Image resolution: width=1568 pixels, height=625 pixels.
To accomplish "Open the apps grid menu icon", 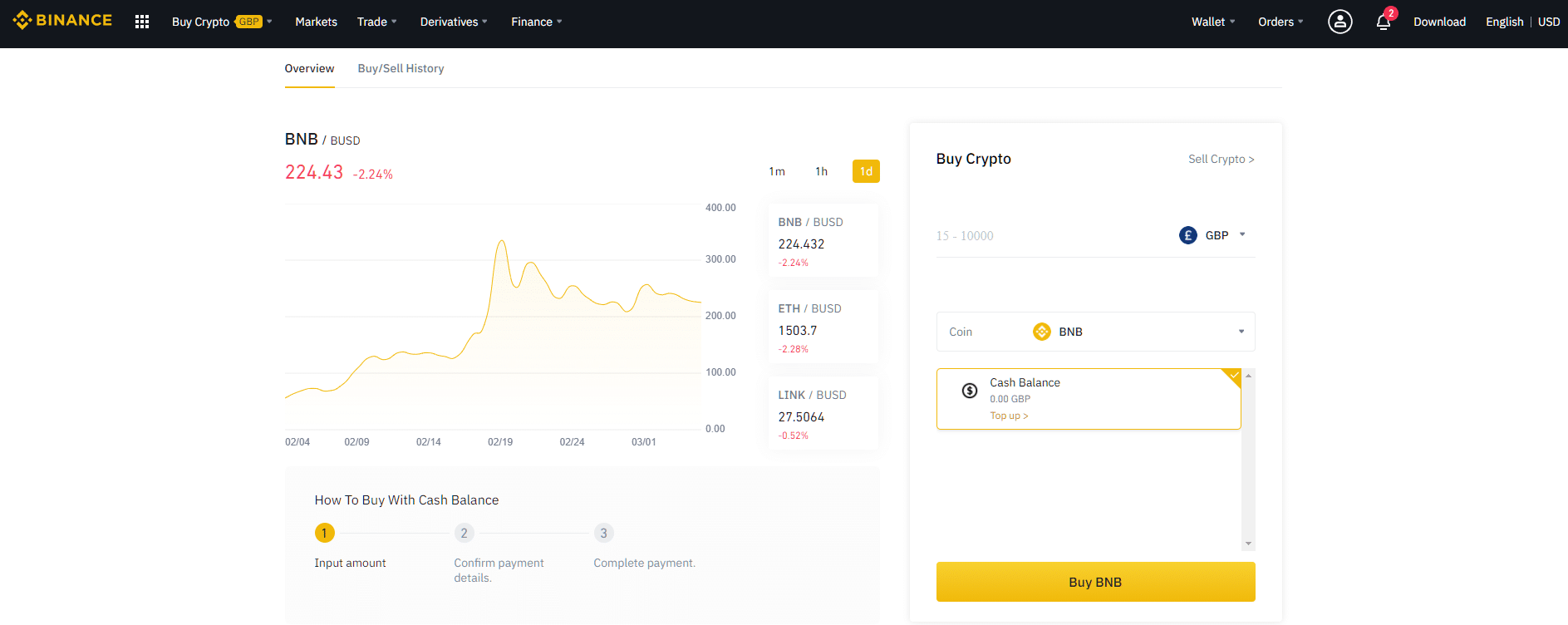I will (142, 22).
